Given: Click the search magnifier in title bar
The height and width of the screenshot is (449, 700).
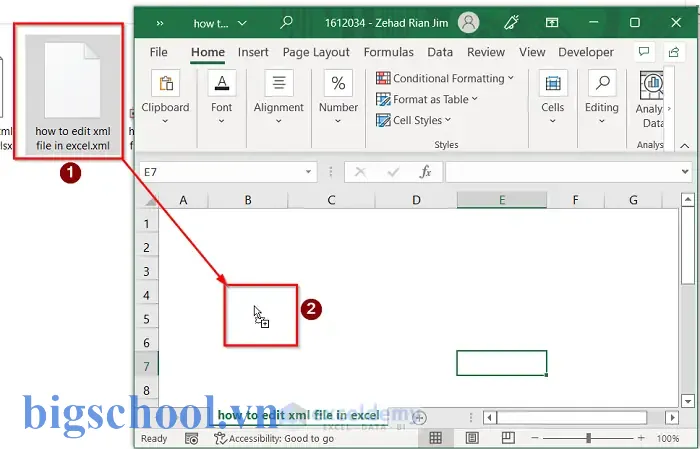Looking at the screenshot, I should pos(286,22).
